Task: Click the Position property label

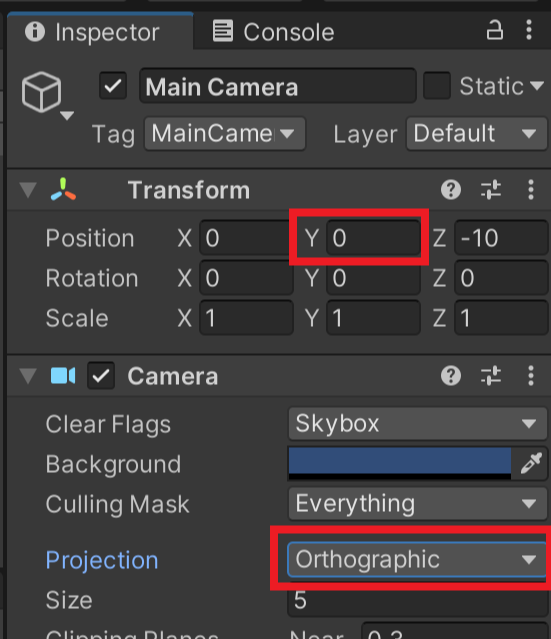Action: (x=90, y=238)
